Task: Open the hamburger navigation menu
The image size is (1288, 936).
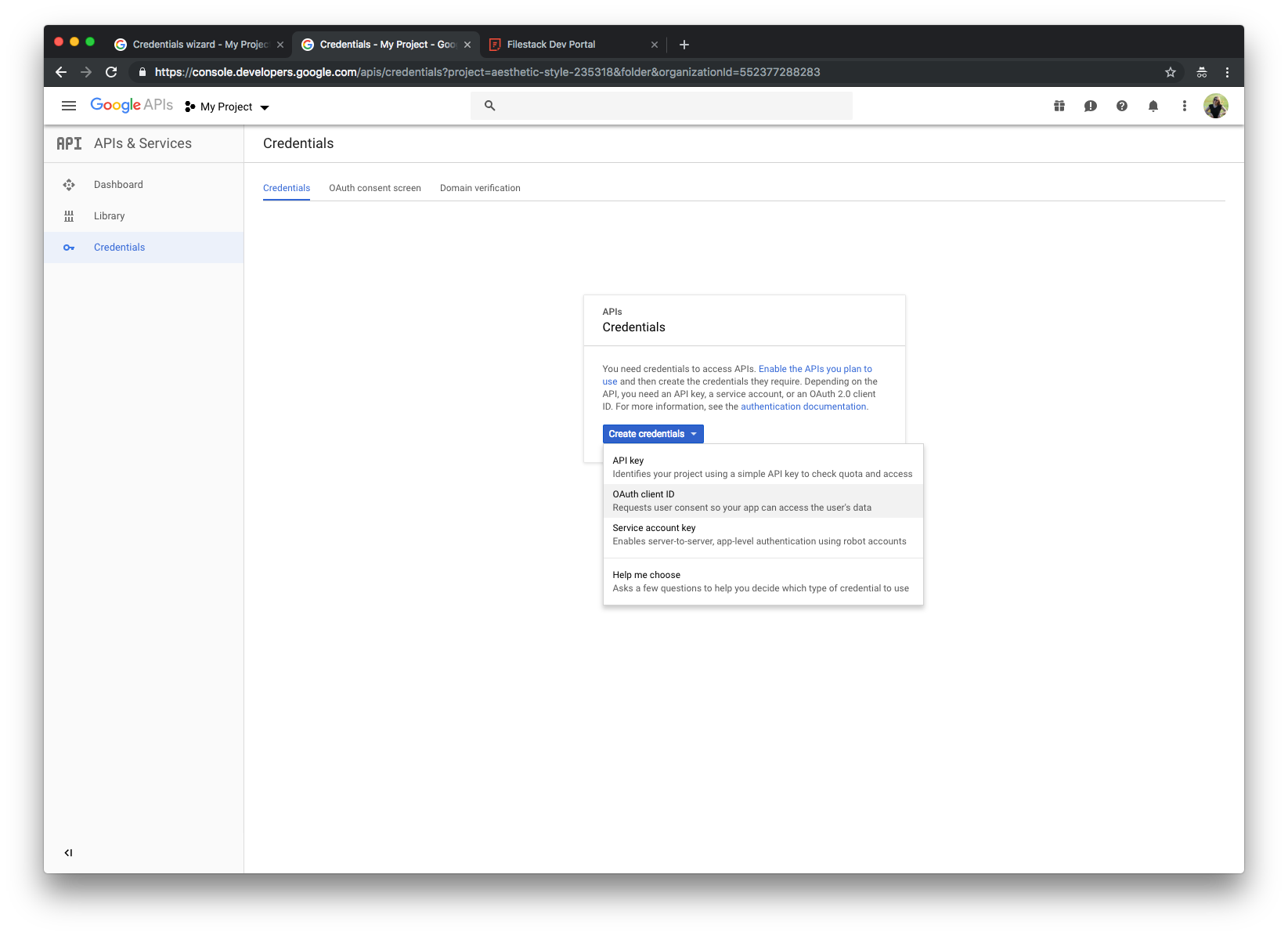Action: 69,106
